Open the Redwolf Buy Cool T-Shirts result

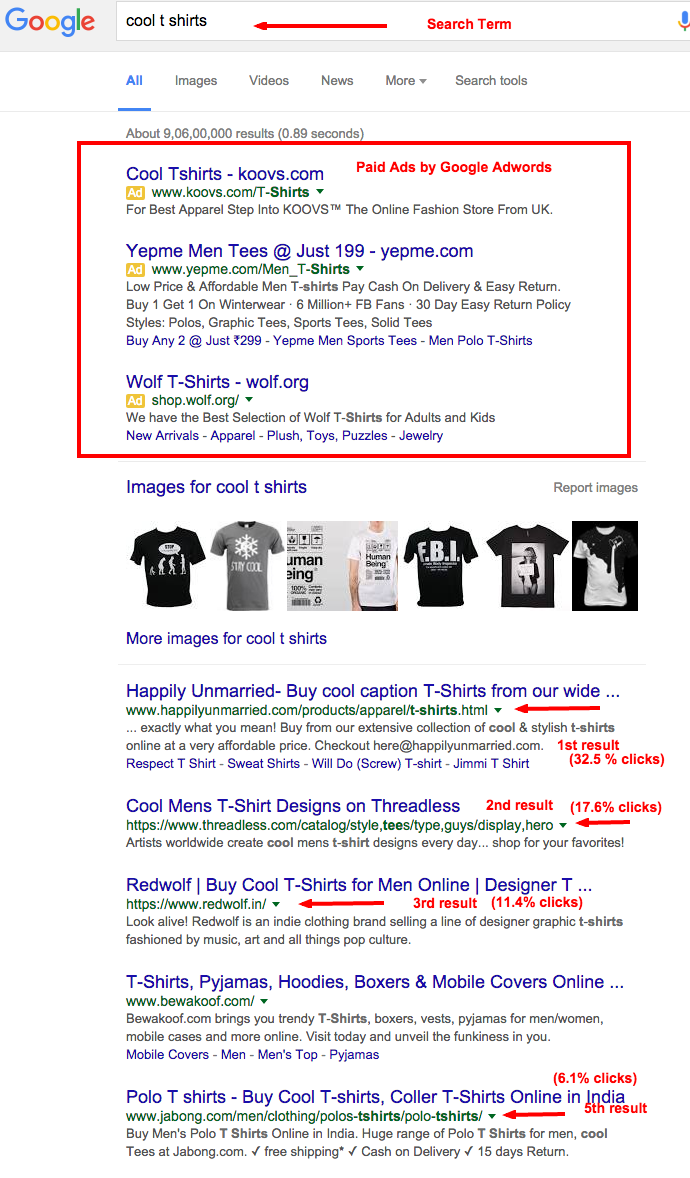pyautogui.click(x=359, y=885)
